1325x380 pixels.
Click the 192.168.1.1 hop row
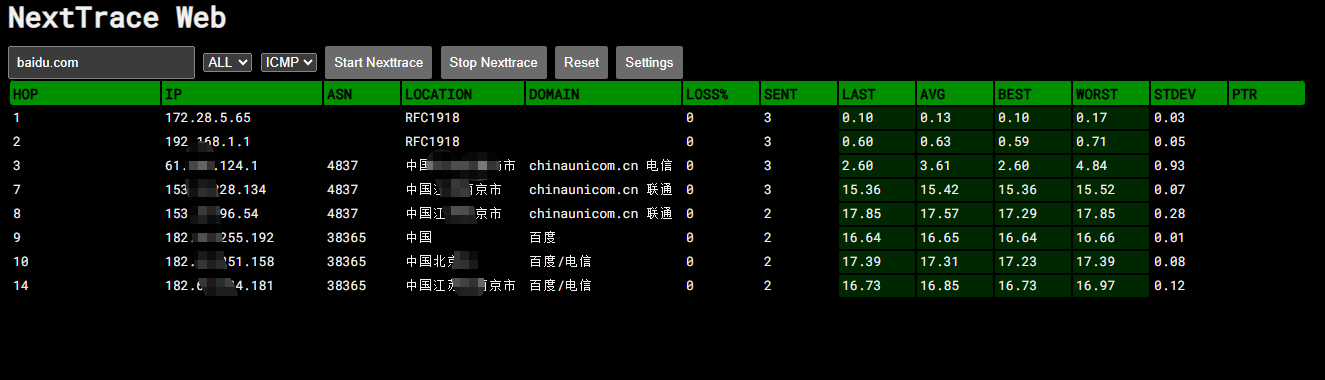click(657, 142)
